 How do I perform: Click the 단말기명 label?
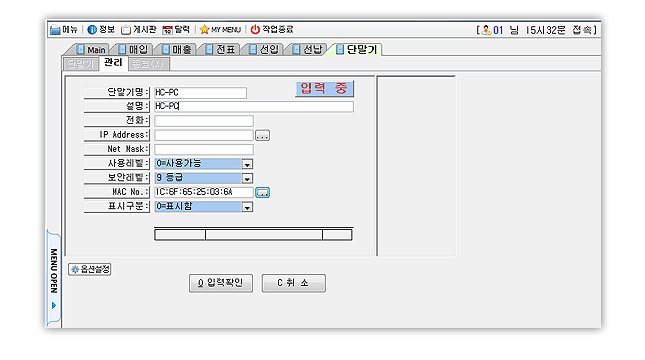click(116, 93)
